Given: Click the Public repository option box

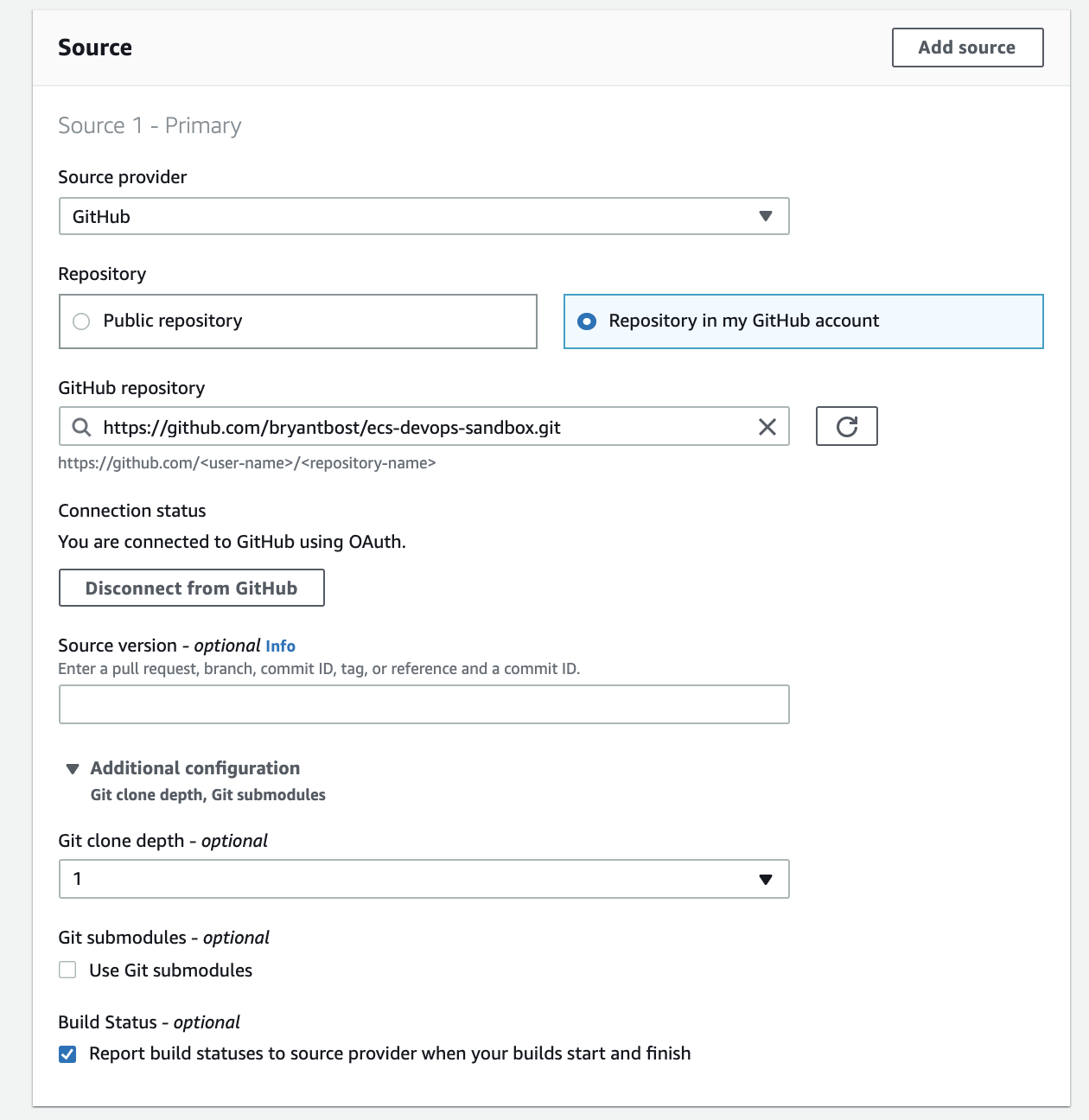Looking at the screenshot, I should [297, 321].
